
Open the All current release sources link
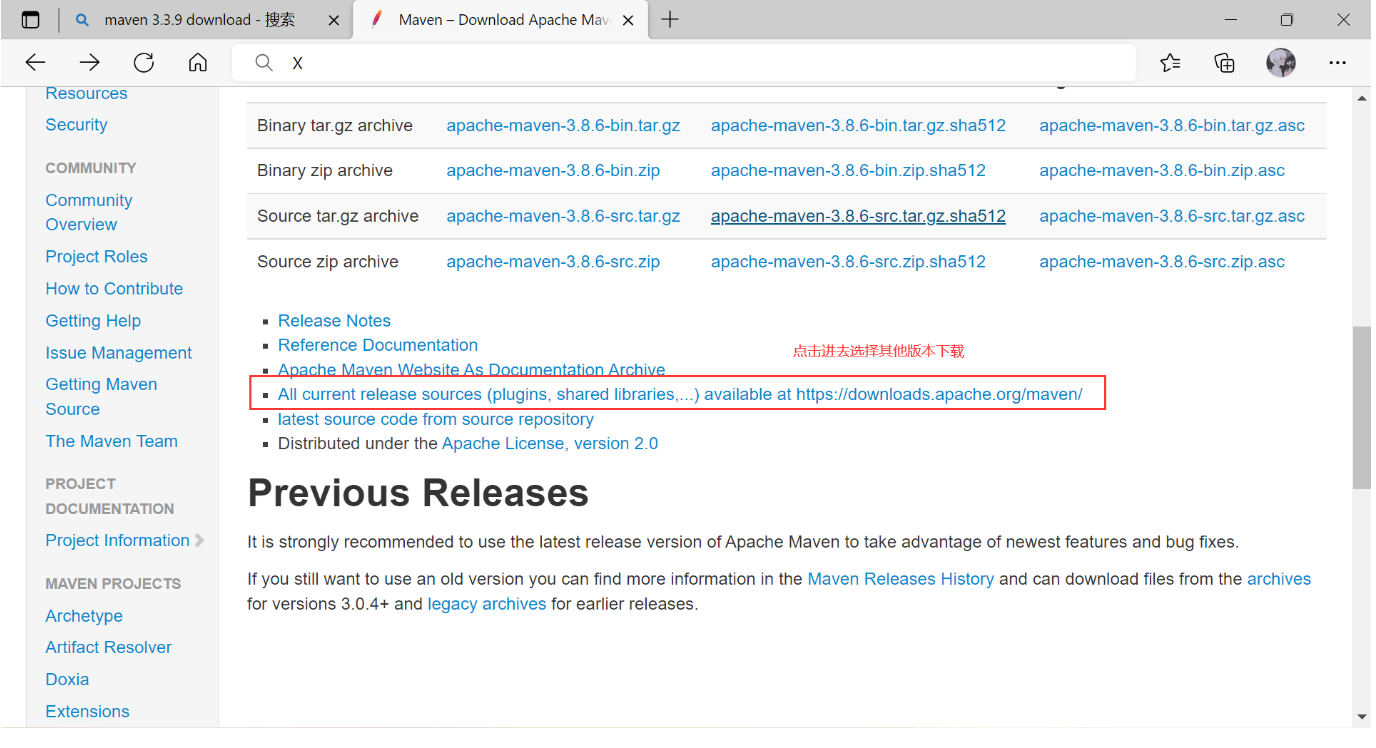tap(680, 394)
